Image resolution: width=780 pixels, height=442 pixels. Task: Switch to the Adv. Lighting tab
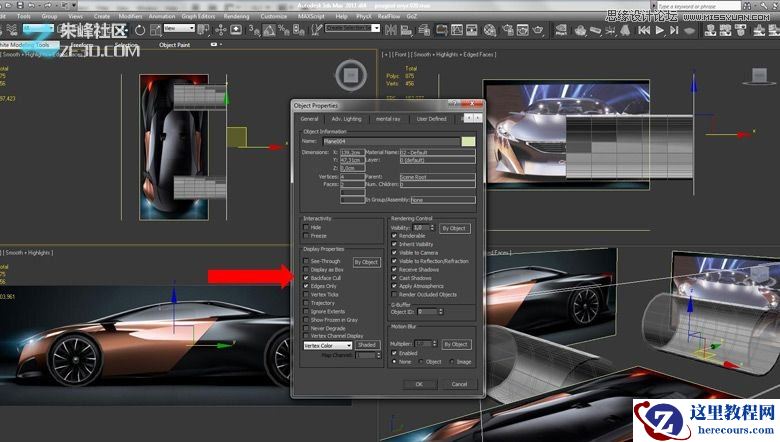(x=346, y=119)
